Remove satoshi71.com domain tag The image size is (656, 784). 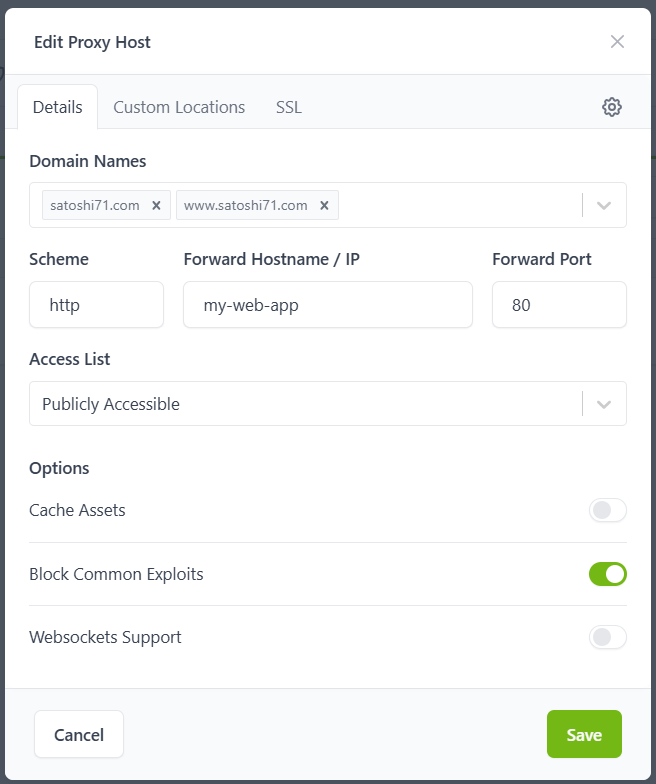click(156, 205)
